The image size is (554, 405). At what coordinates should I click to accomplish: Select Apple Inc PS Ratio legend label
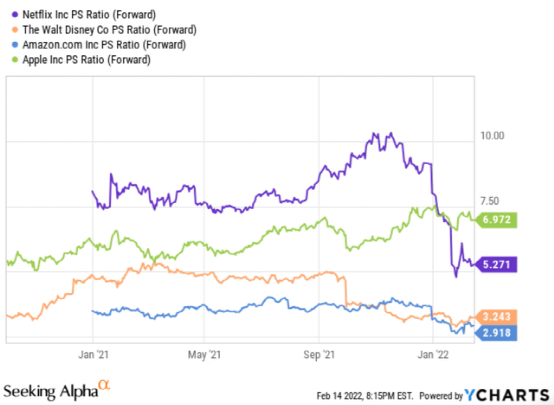[87, 60]
